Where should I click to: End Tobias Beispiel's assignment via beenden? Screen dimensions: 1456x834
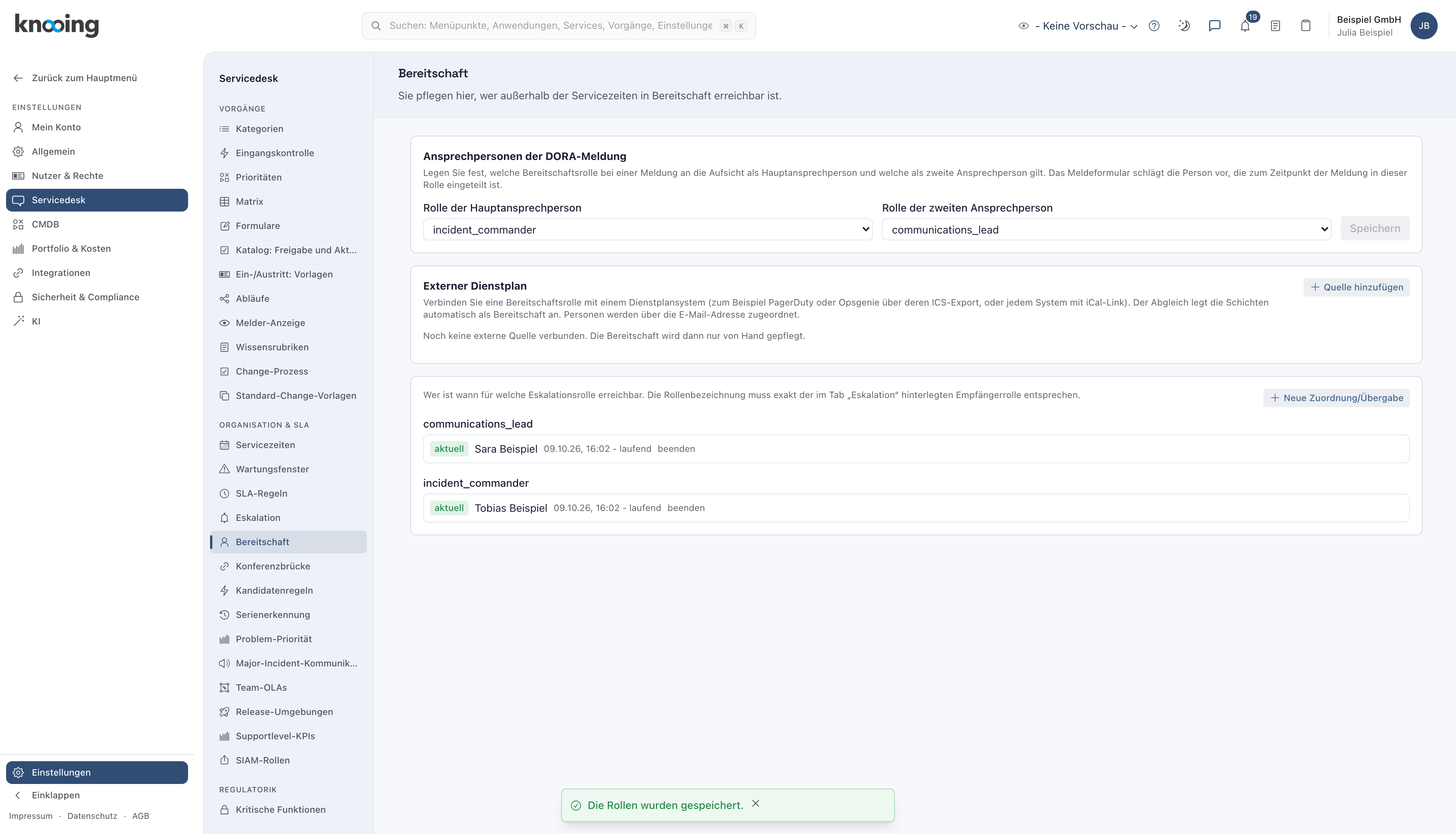pos(686,508)
